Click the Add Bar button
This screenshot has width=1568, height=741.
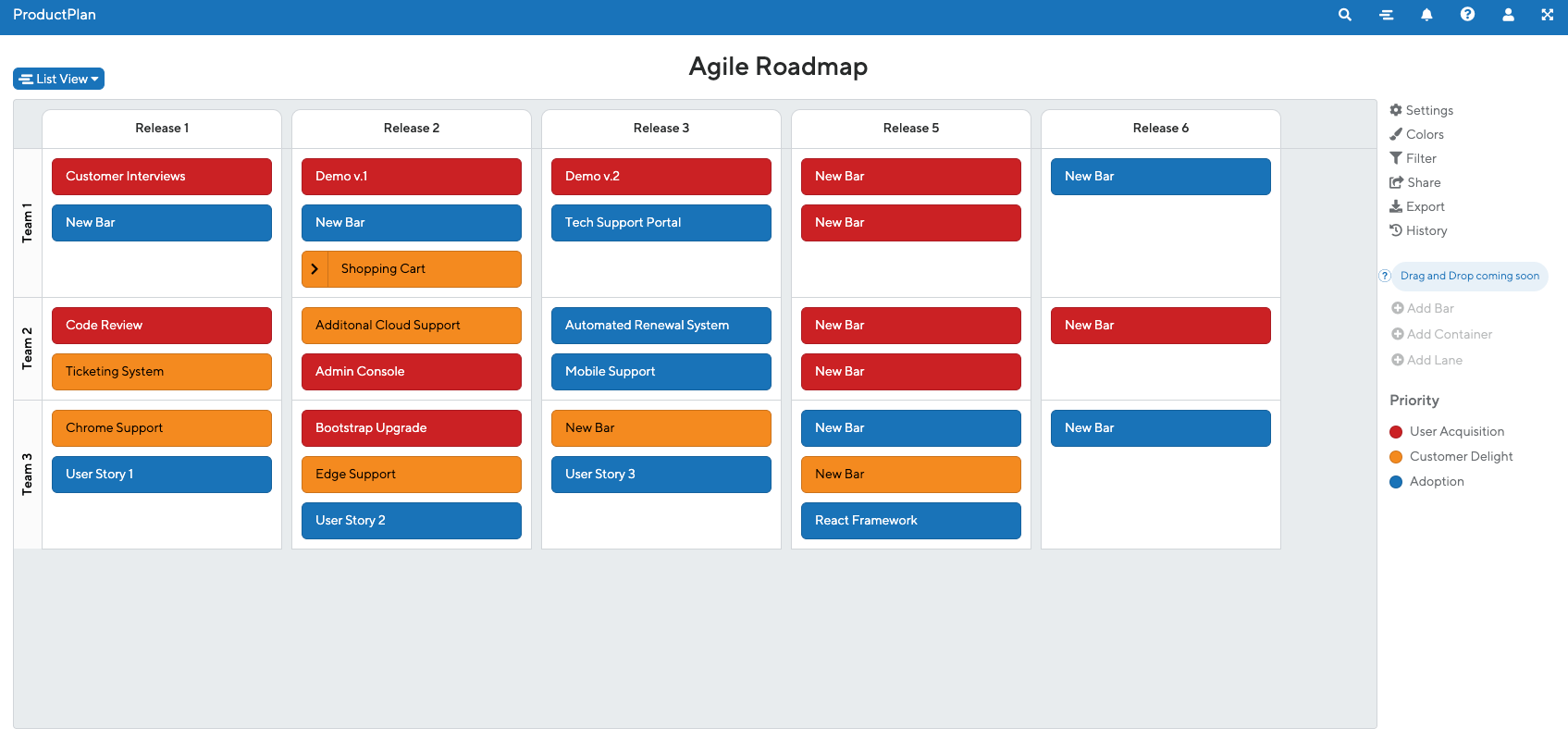1423,308
